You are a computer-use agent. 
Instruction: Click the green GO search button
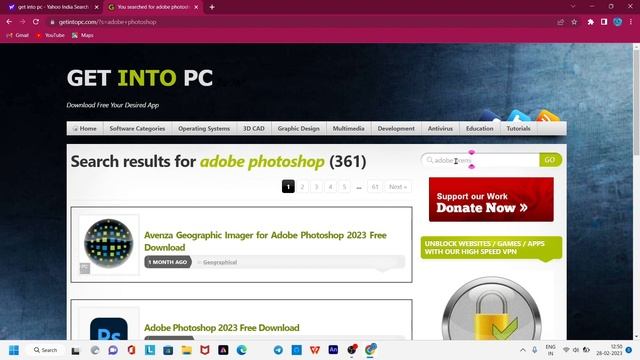(550, 160)
